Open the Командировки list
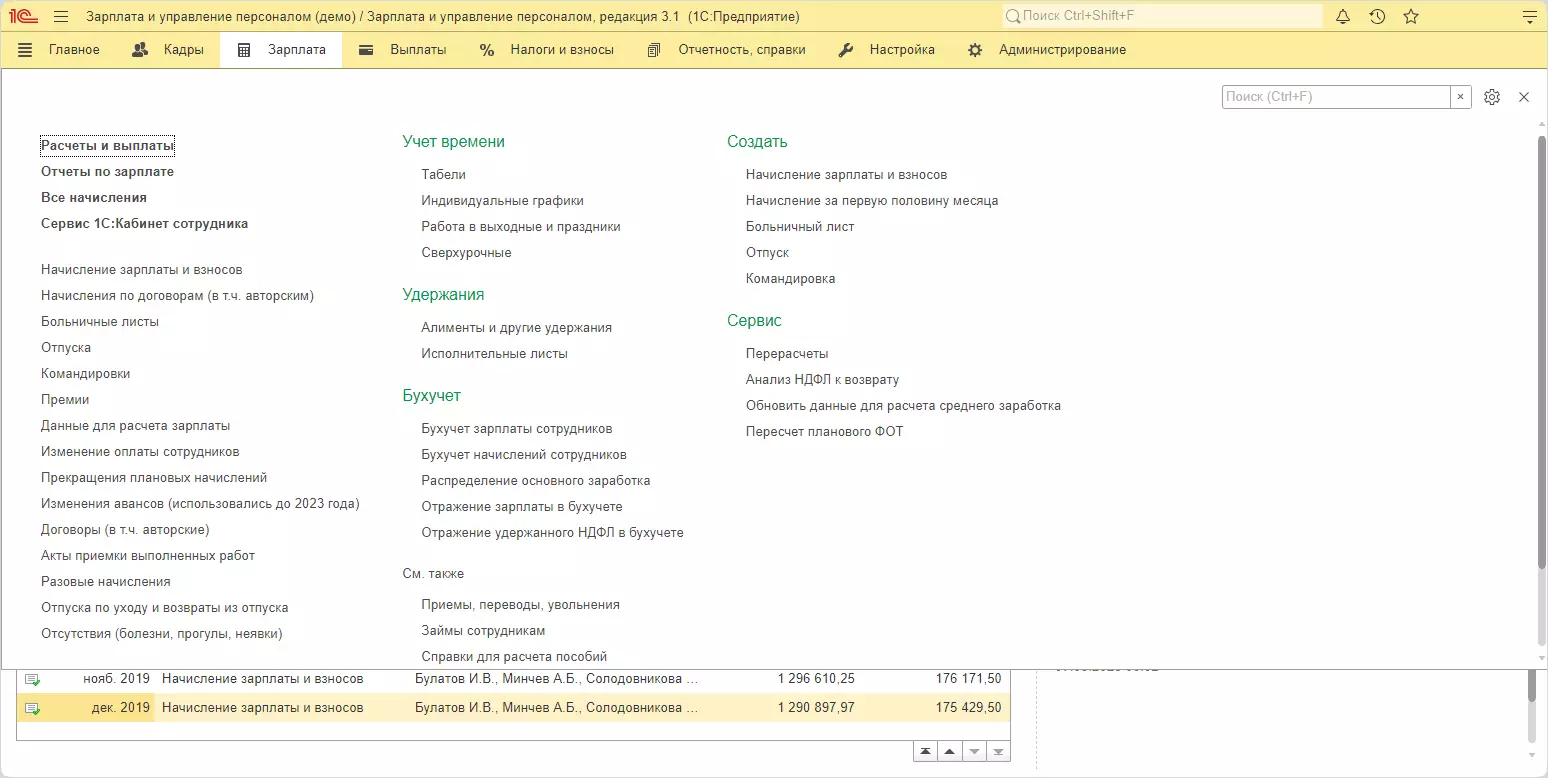The height and width of the screenshot is (778, 1548). (85, 374)
